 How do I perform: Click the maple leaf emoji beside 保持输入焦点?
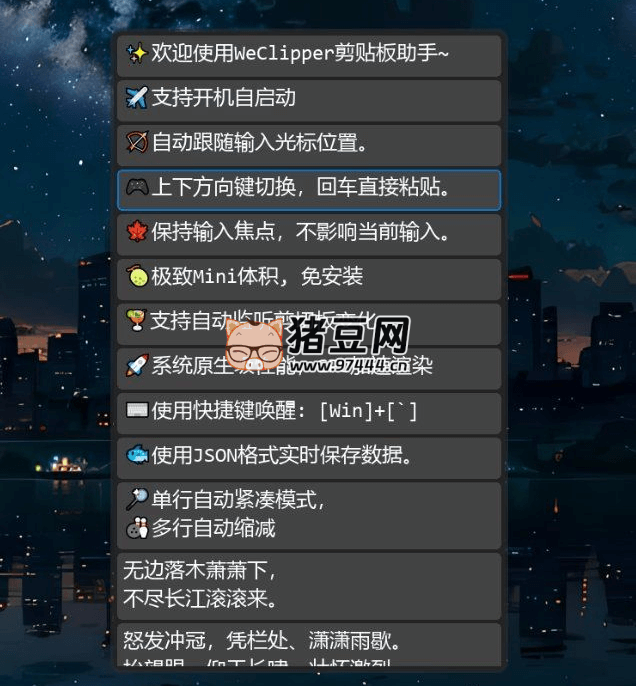137,231
